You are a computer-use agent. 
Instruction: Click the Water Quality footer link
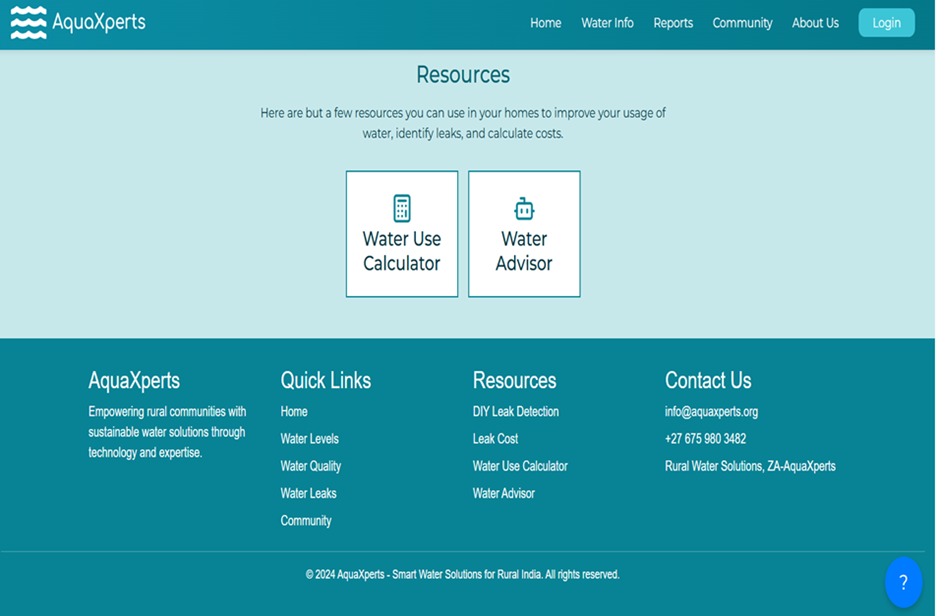(310, 466)
